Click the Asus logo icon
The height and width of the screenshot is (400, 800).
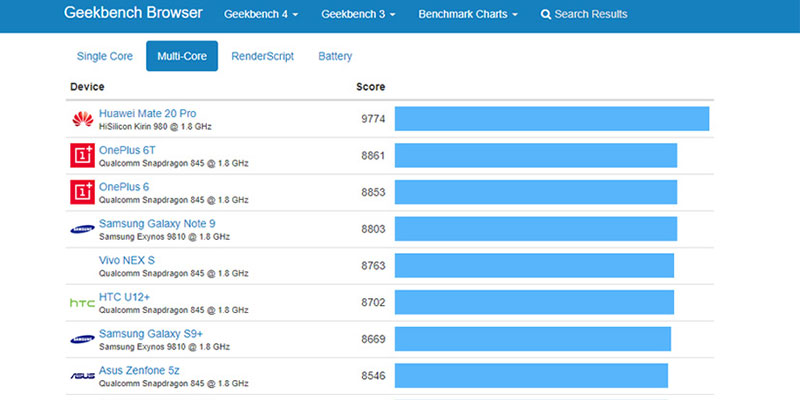pos(83,376)
